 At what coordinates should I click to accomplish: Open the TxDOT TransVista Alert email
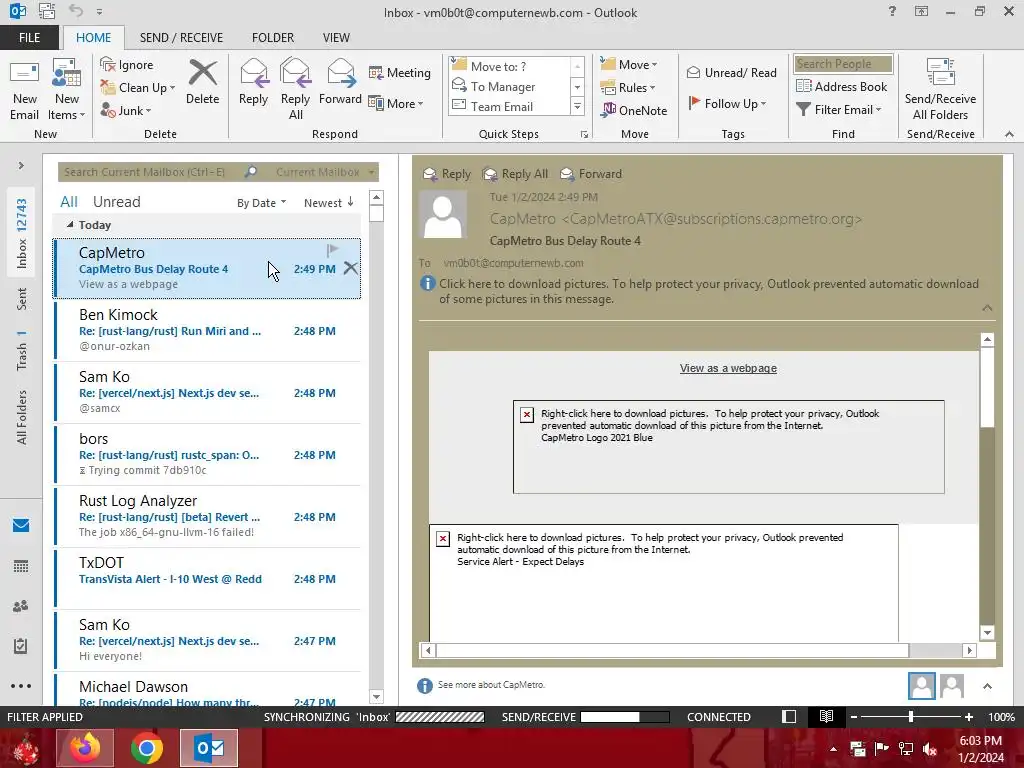208,578
